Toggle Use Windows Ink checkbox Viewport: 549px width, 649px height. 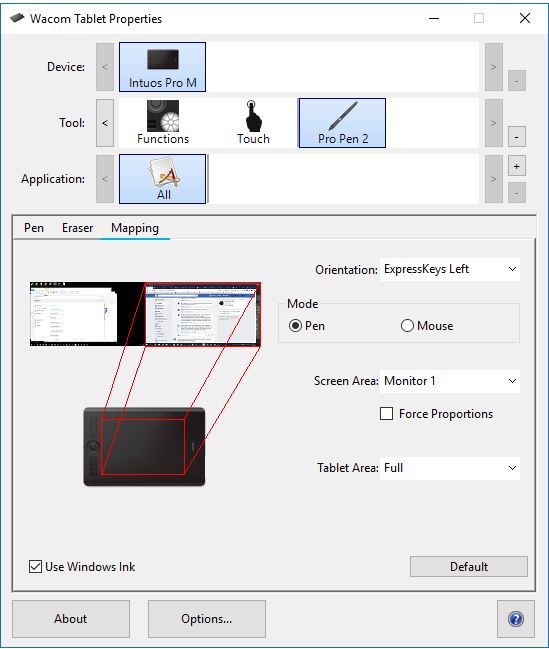coord(36,566)
